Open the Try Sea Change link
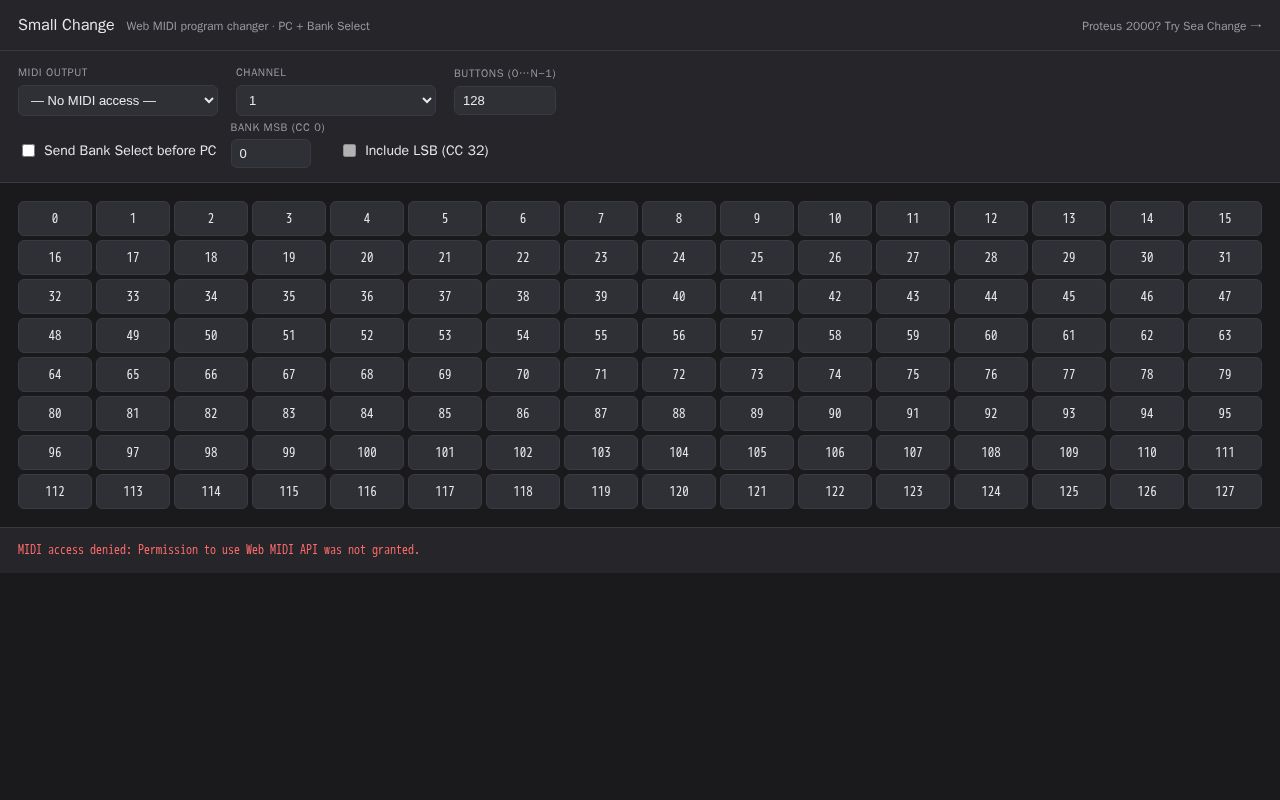 [1172, 26]
